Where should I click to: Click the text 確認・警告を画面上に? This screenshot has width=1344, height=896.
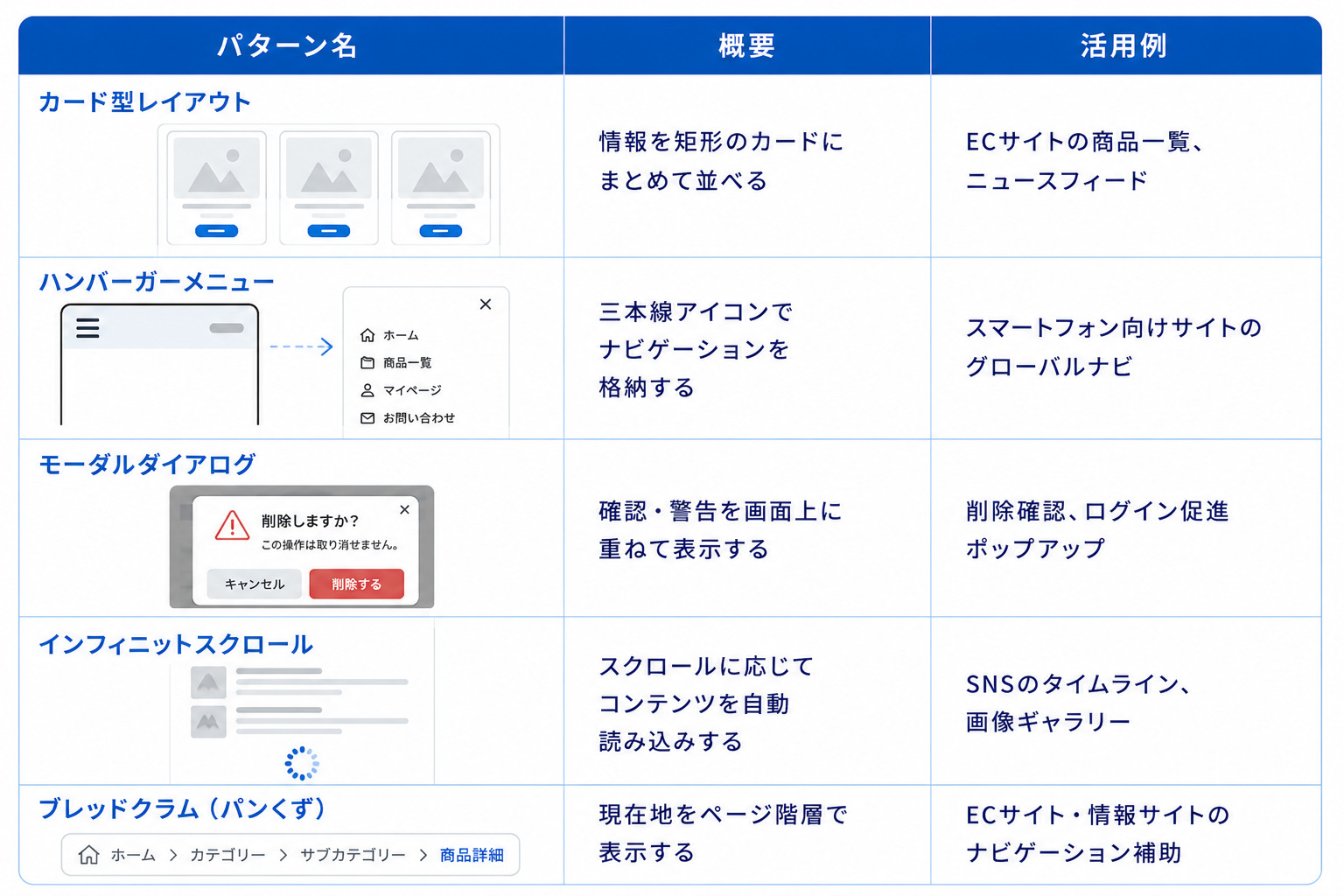(x=721, y=511)
